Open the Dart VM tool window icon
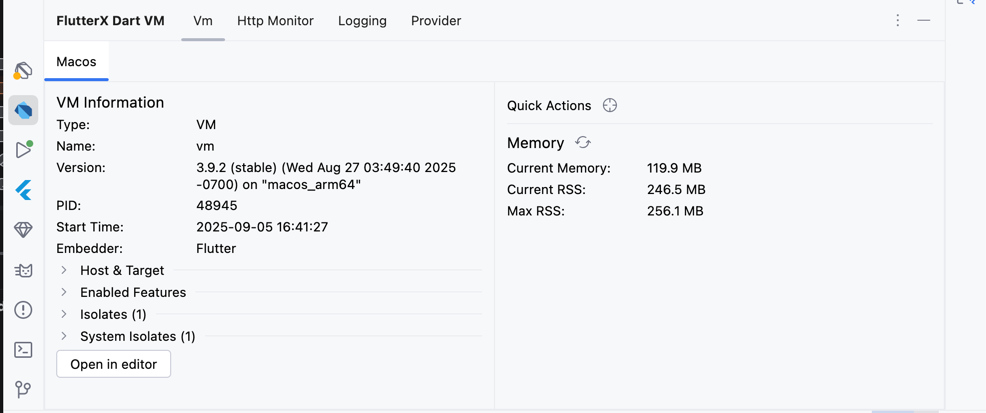Image resolution: width=986 pixels, height=413 pixels. (x=23, y=110)
